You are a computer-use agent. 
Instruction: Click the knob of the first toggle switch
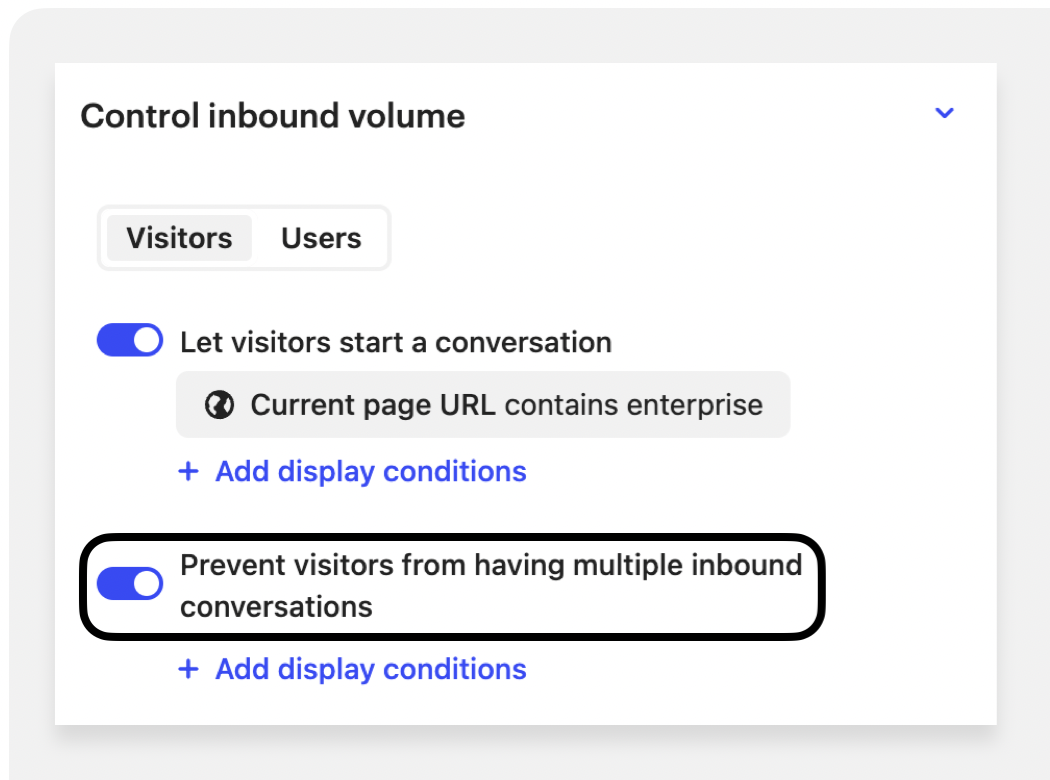pos(146,341)
